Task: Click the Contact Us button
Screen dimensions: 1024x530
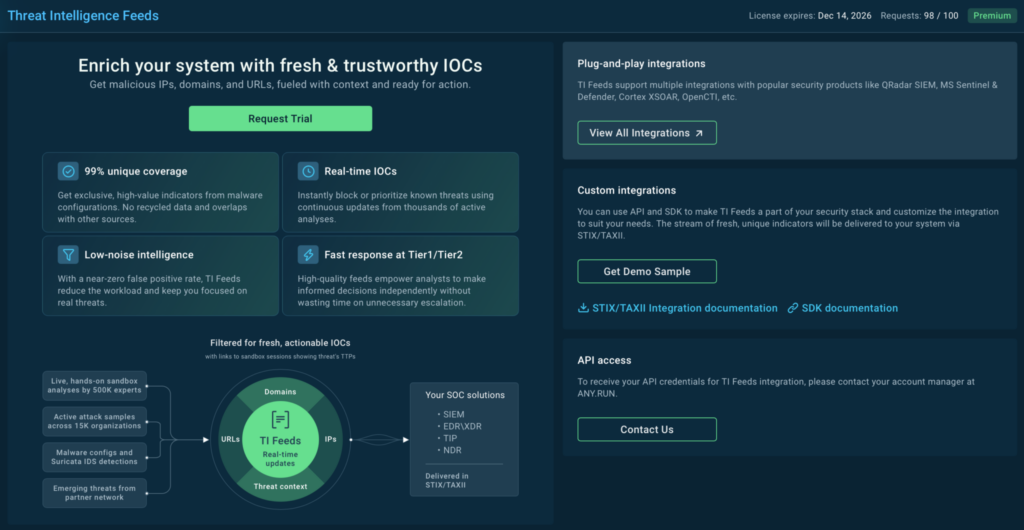Action: click(x=647, y=429)
